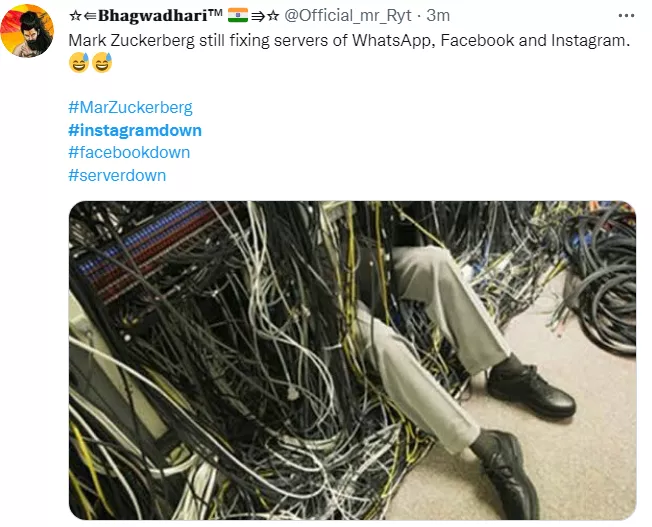Open the #serverdown hashtag
Viewport: 652px width, 527px height.
[x=117, y=175]
